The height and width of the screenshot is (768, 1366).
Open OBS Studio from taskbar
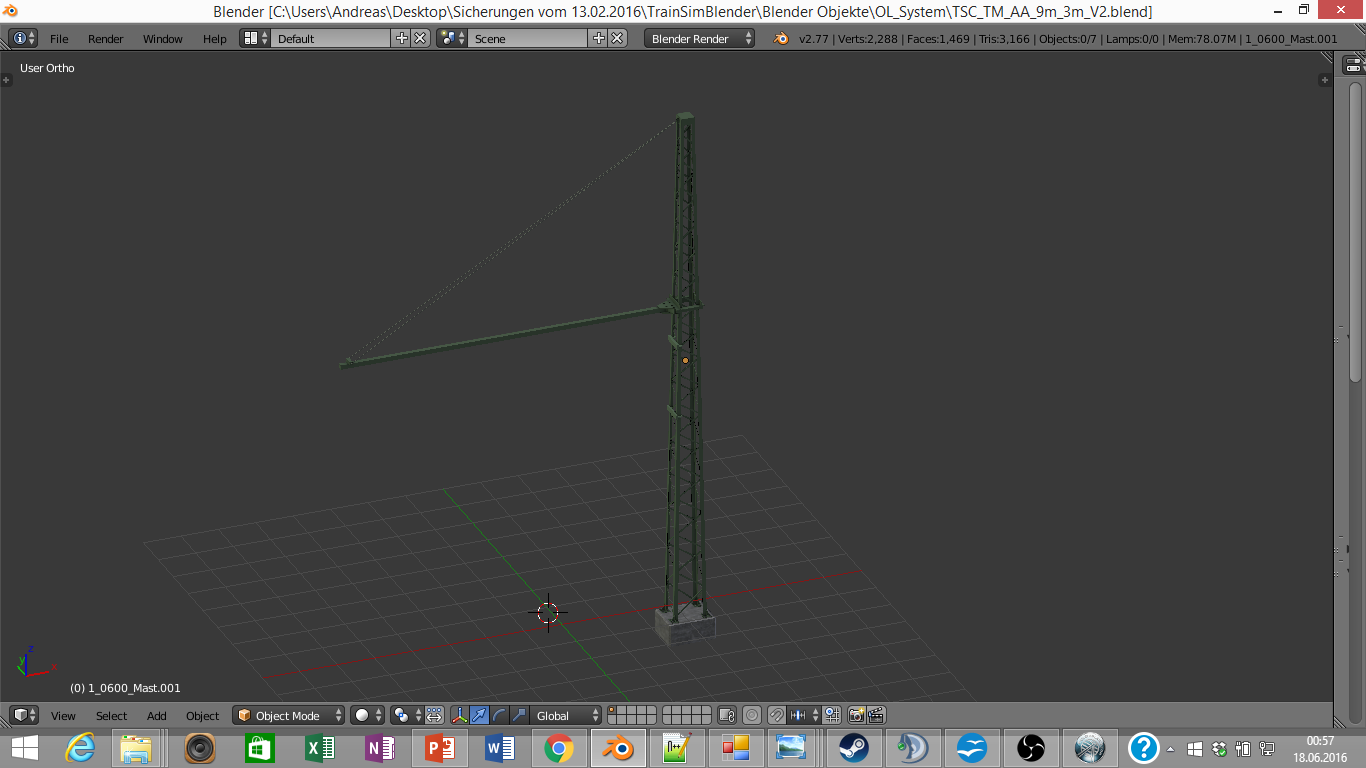pos(1030,748)
